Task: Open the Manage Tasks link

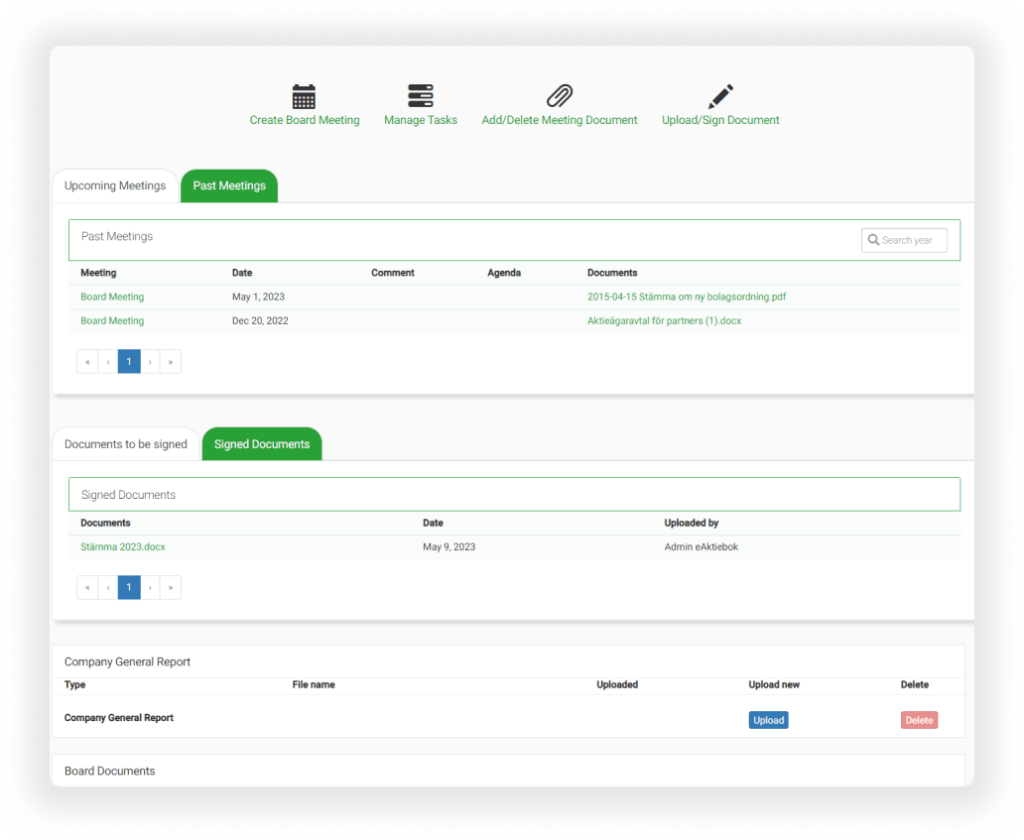Action: [421, 120]
